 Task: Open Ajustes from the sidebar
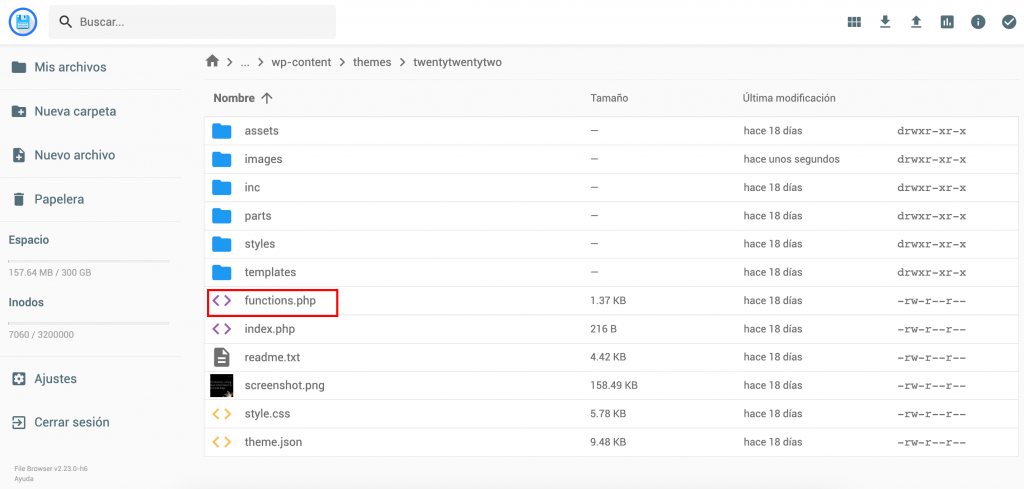point(55,379)
